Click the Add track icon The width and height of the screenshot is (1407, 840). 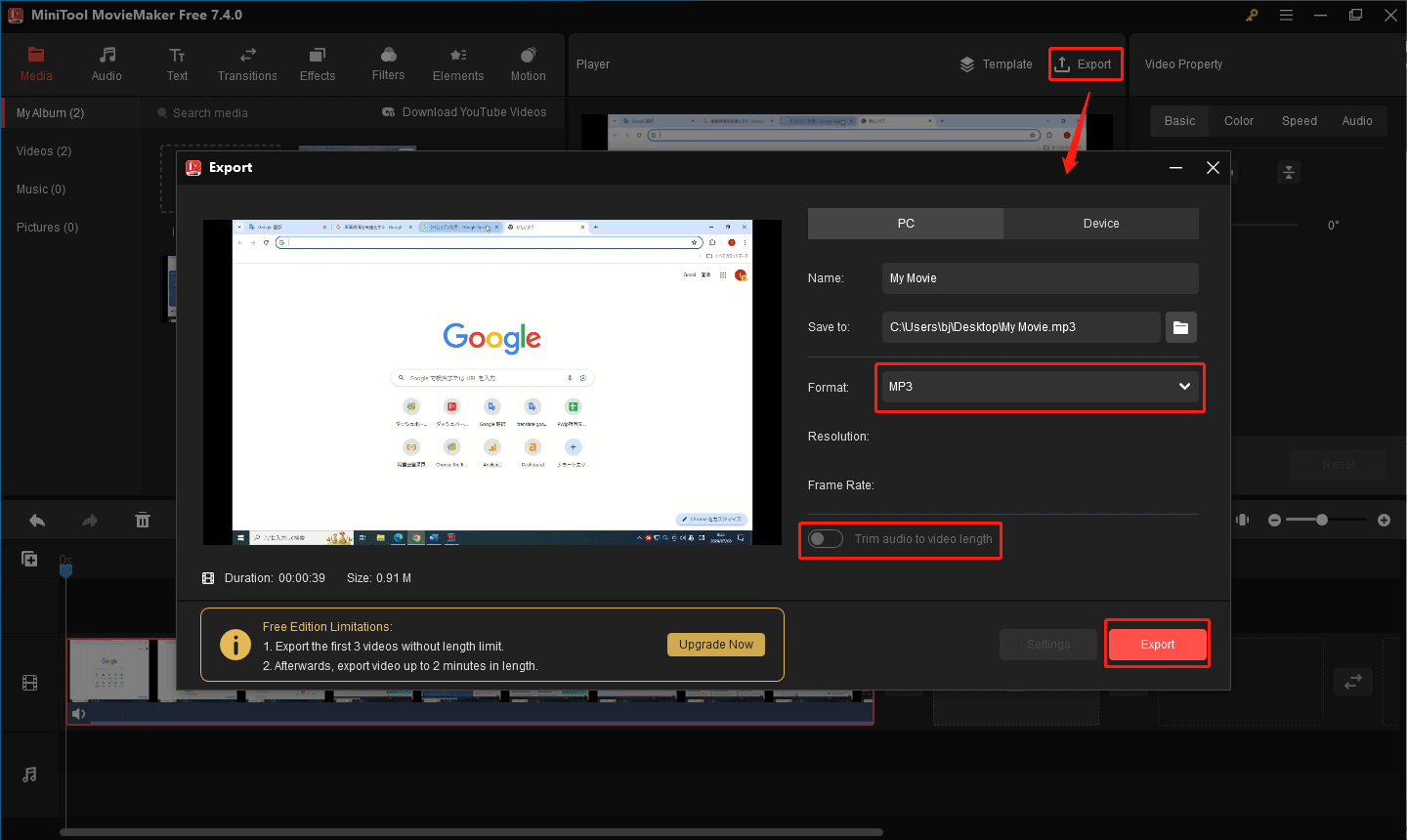click(30, 559)
